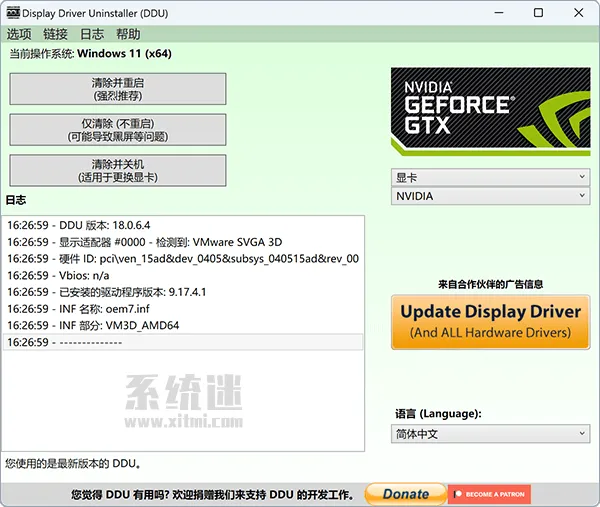Click 仅清除 (不重启) button
The height and width of the screenshot is (507, 600).
pyautogui.click(x=118, y=130)
